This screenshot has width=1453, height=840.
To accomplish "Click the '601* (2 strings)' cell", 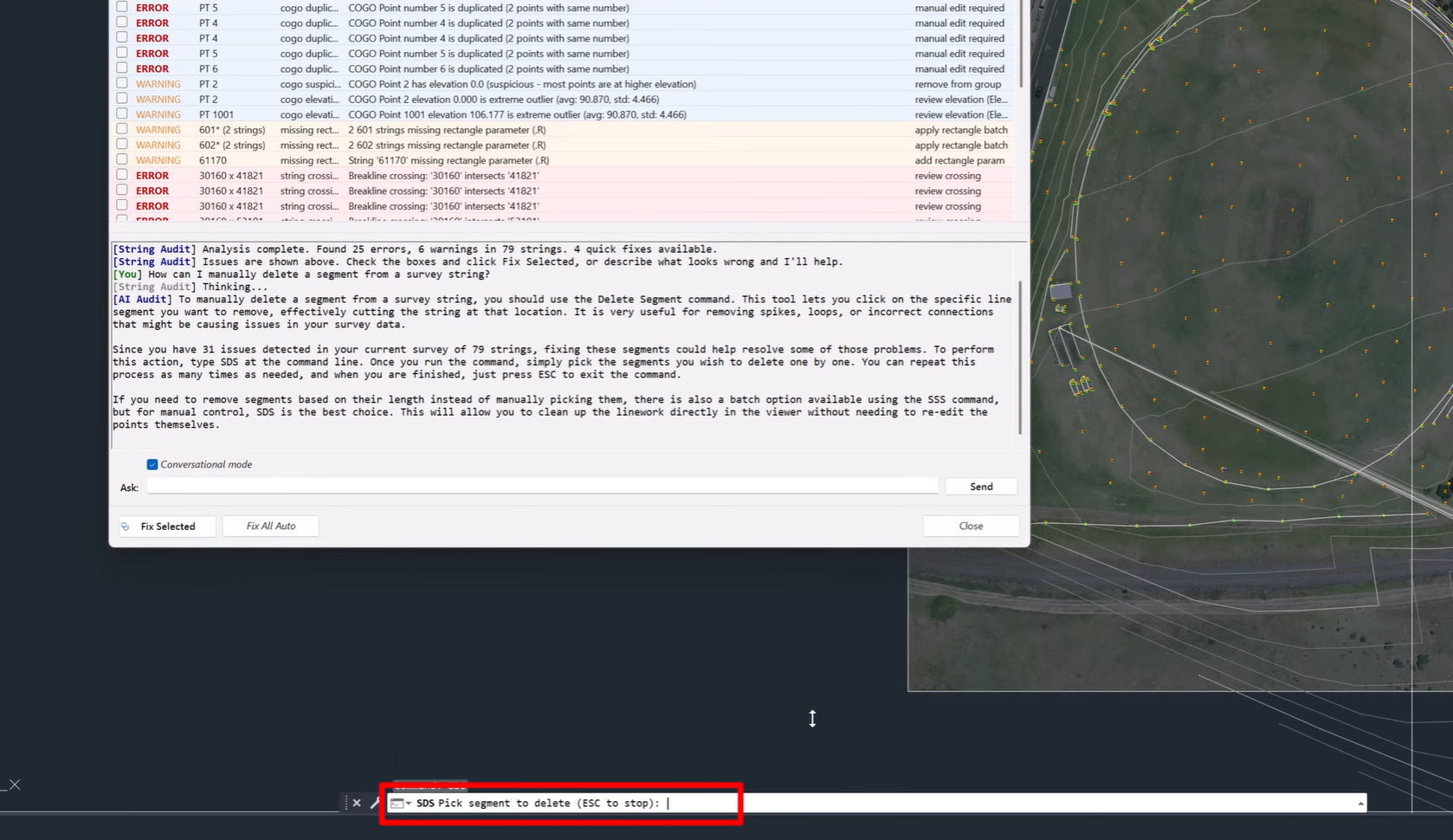I will click(x=232, y=130).
